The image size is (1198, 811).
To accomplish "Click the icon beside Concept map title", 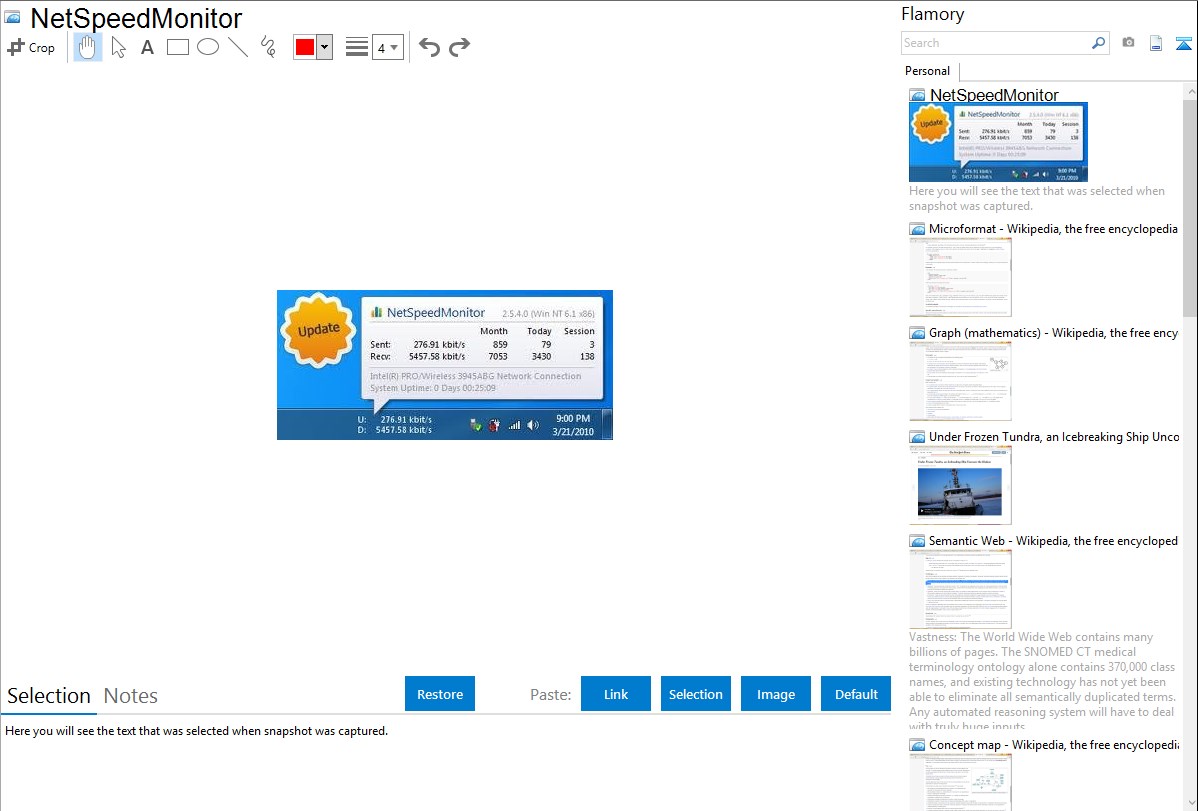I will coord(917,744).
